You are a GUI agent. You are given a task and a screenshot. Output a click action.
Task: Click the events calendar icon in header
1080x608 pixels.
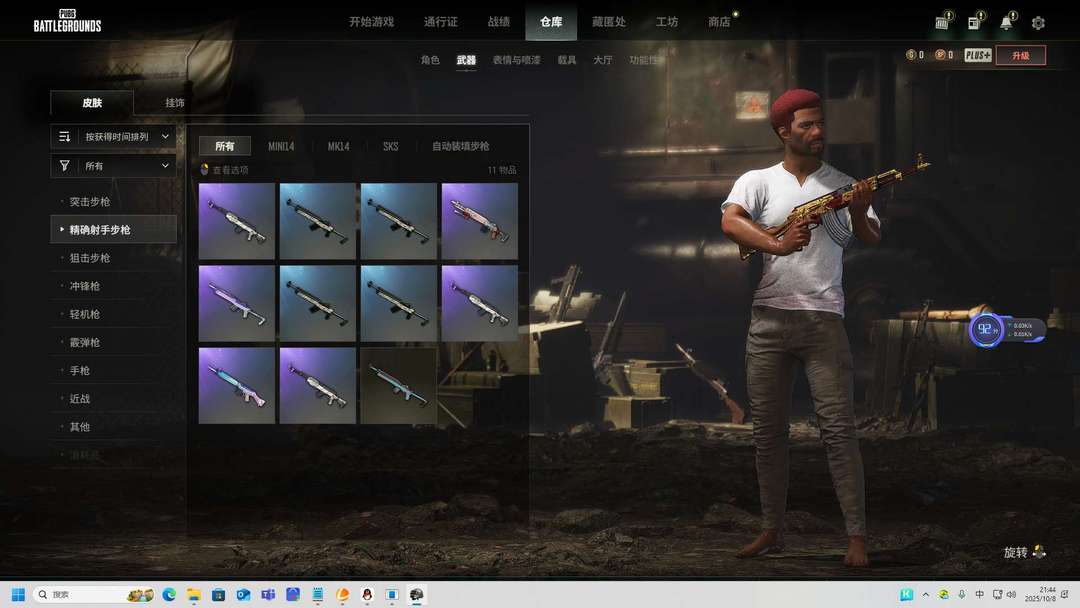(942, 22)
